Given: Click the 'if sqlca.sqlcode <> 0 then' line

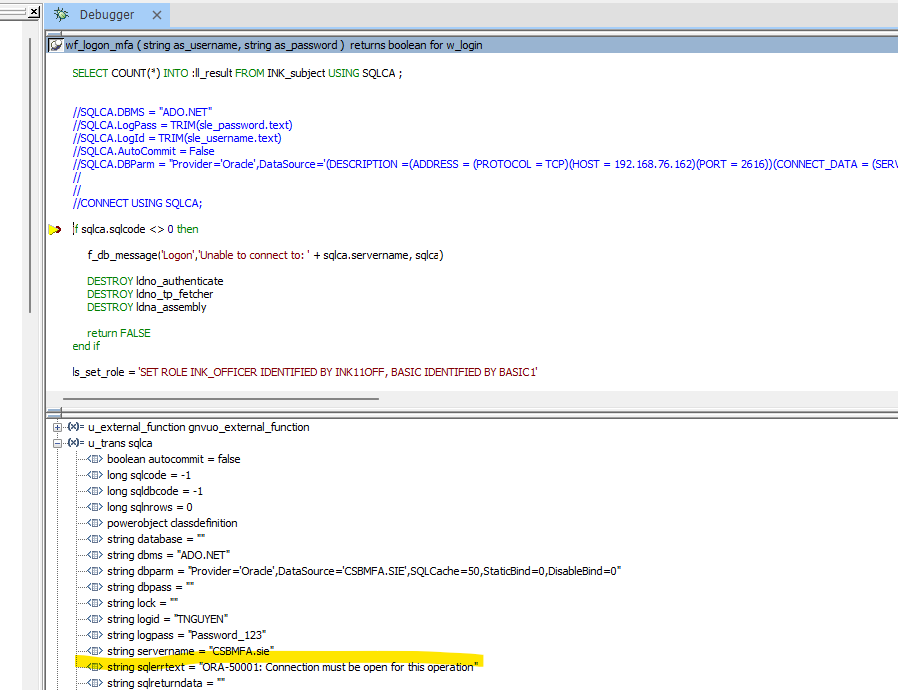Looking at the screenshot, I should click(x=136, y=230).
